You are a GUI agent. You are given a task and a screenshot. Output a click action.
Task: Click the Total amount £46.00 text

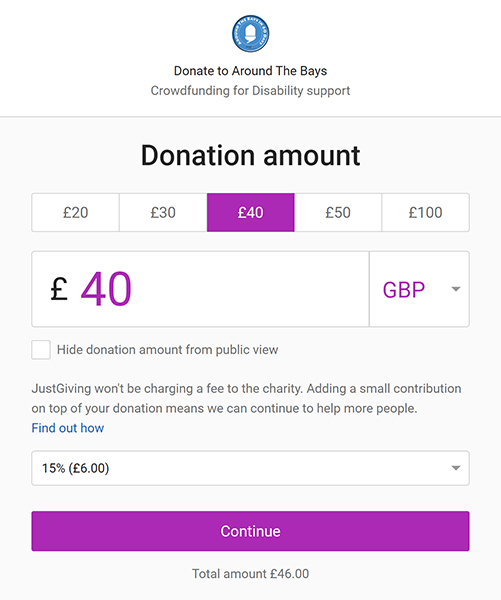pos(250,574)
